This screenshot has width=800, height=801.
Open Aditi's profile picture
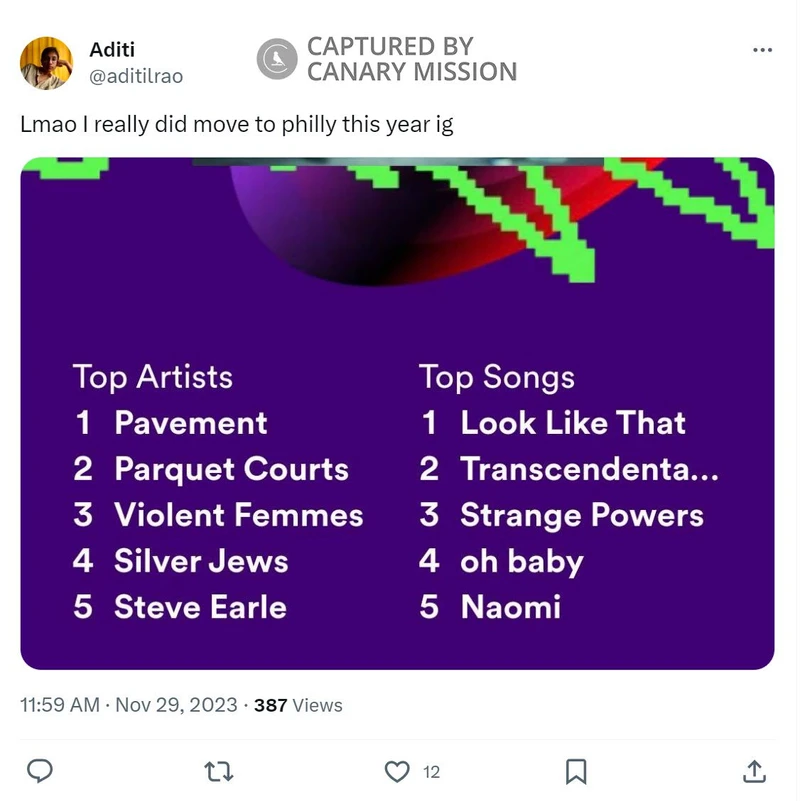(46, 63)
